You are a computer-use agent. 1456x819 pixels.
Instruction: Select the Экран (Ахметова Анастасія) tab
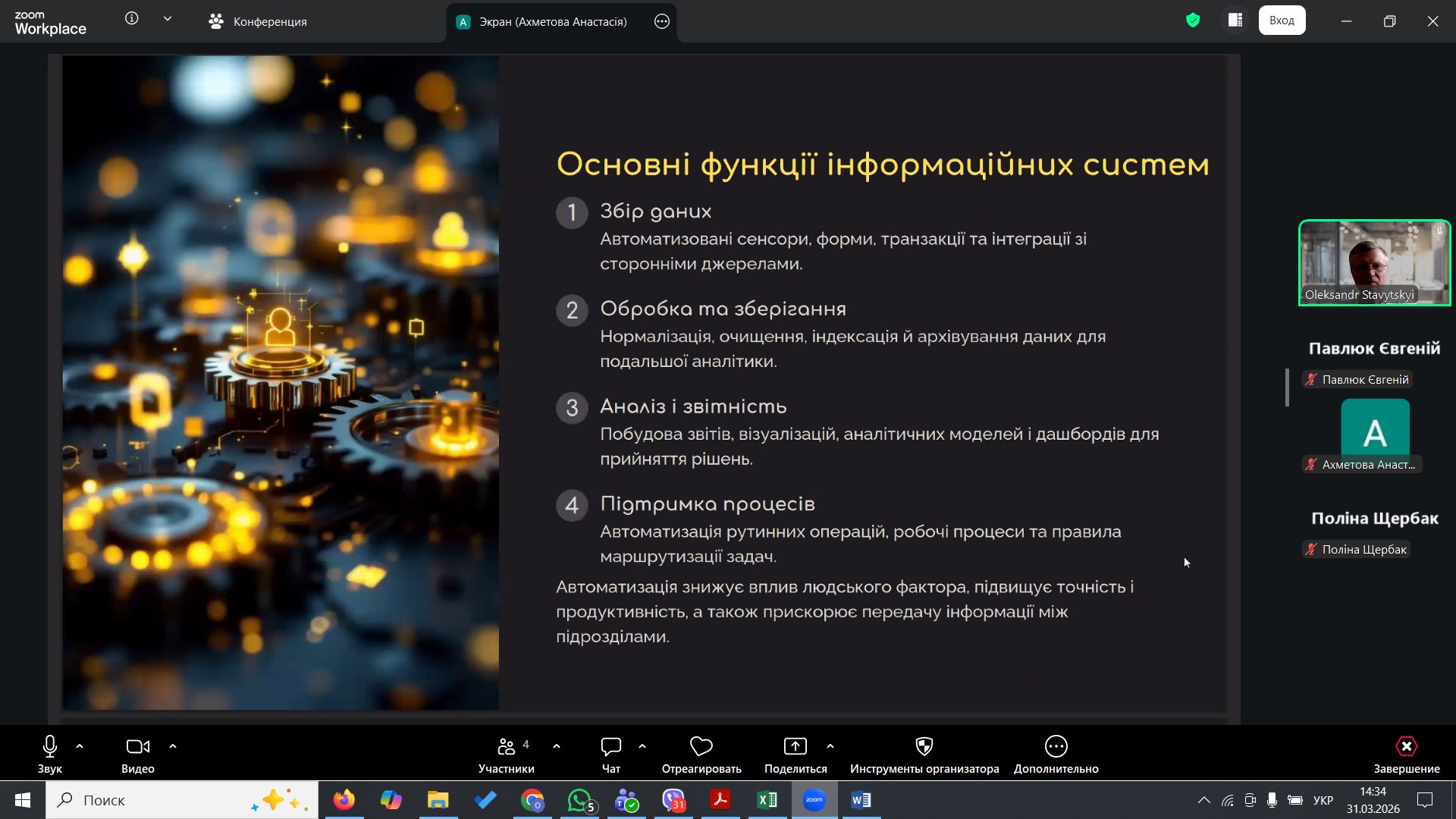tap(552, 22)
